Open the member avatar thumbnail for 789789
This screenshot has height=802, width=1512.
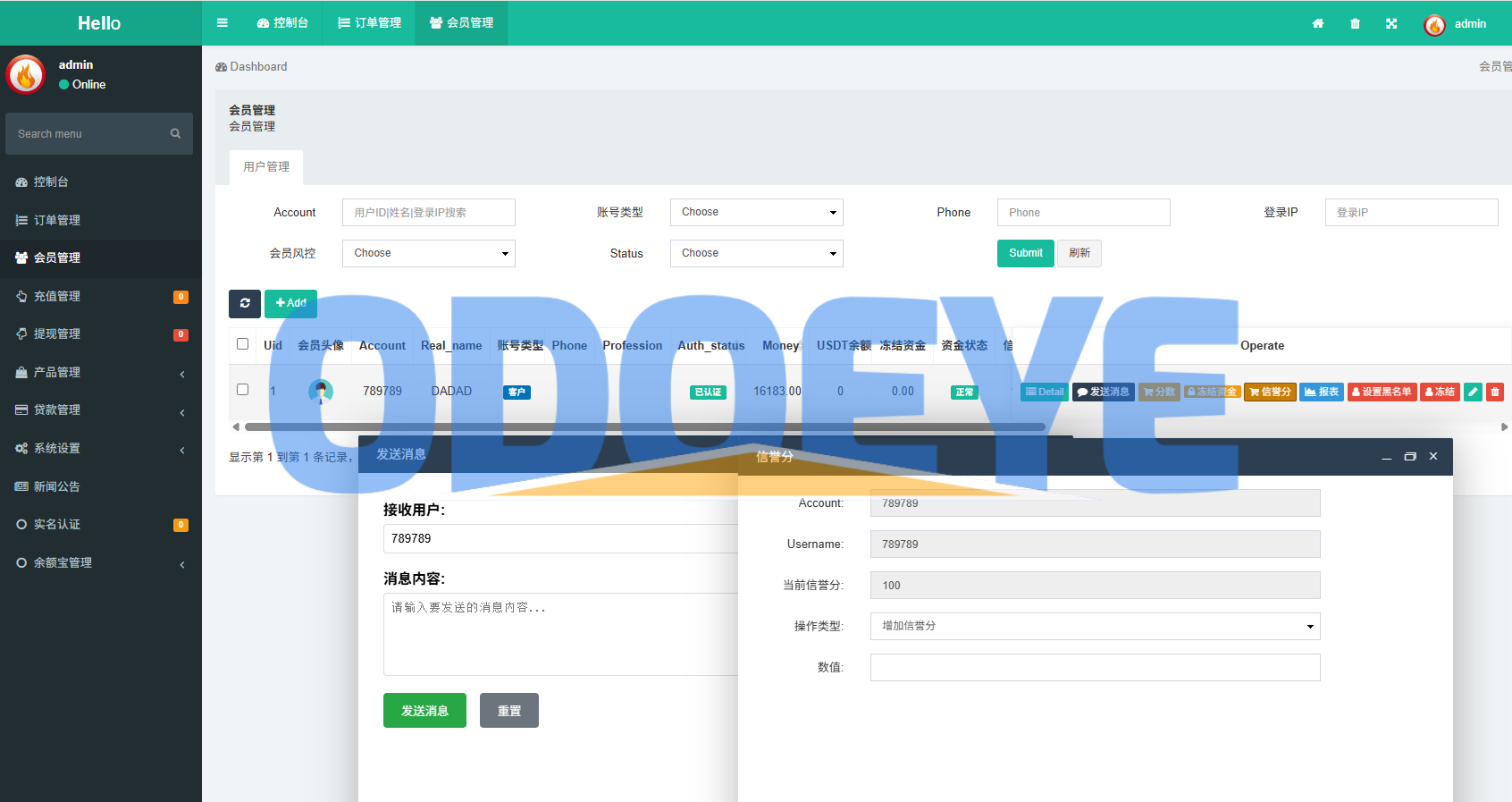(320, 391)
